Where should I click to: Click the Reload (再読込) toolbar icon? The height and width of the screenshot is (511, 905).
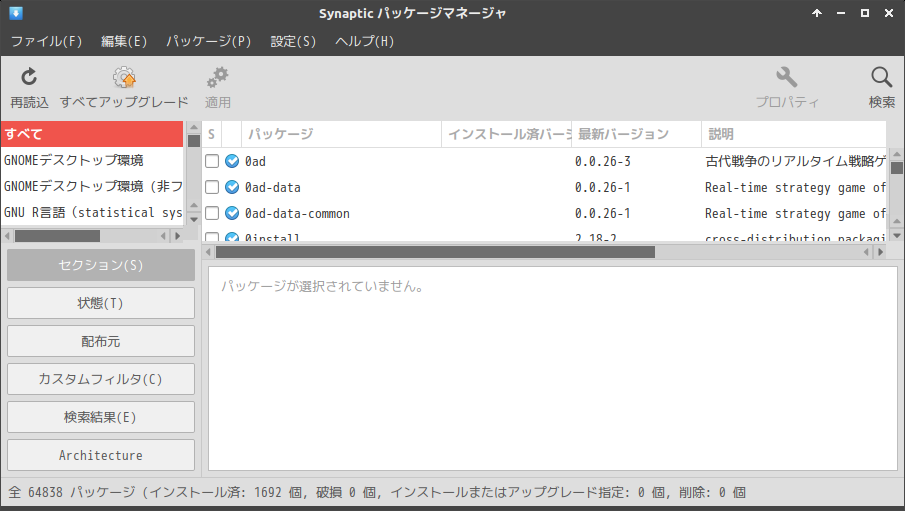[29, 77]
